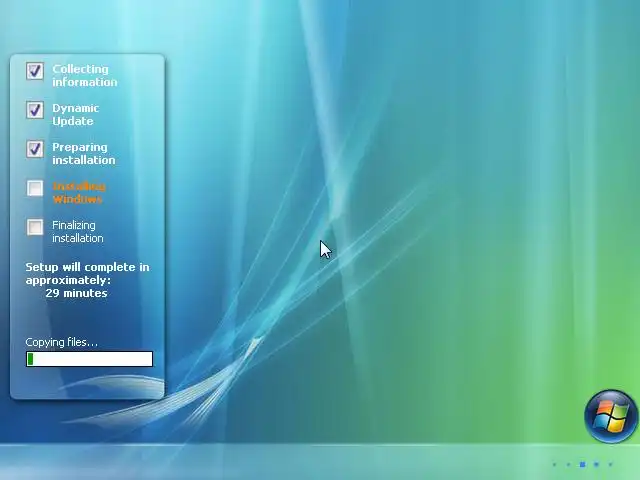
Task: Select the "Dynamic Update" step label
Action: 76,115
